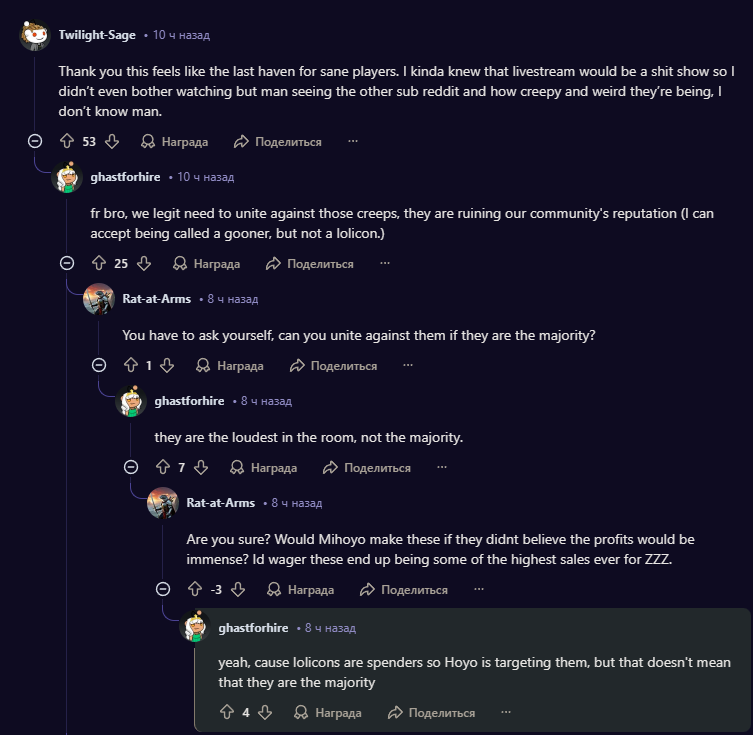
Task: Share (Поделиться) the highlighted bottom comment
Action: click(431, 713)
